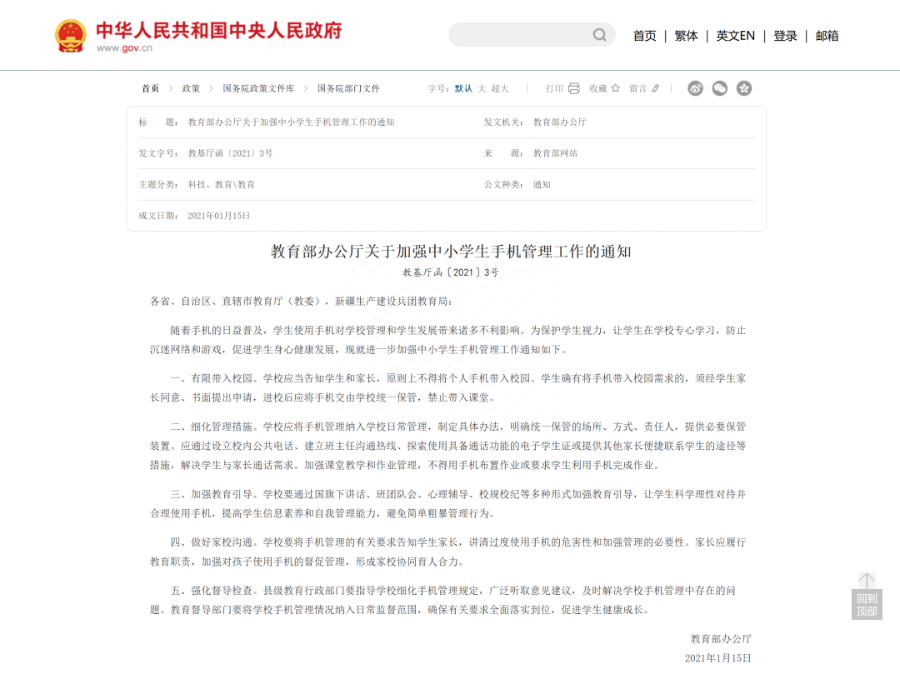This screenshot has width=900, height=674.
Task: Click the print (打印) icon
Action: 574,88
